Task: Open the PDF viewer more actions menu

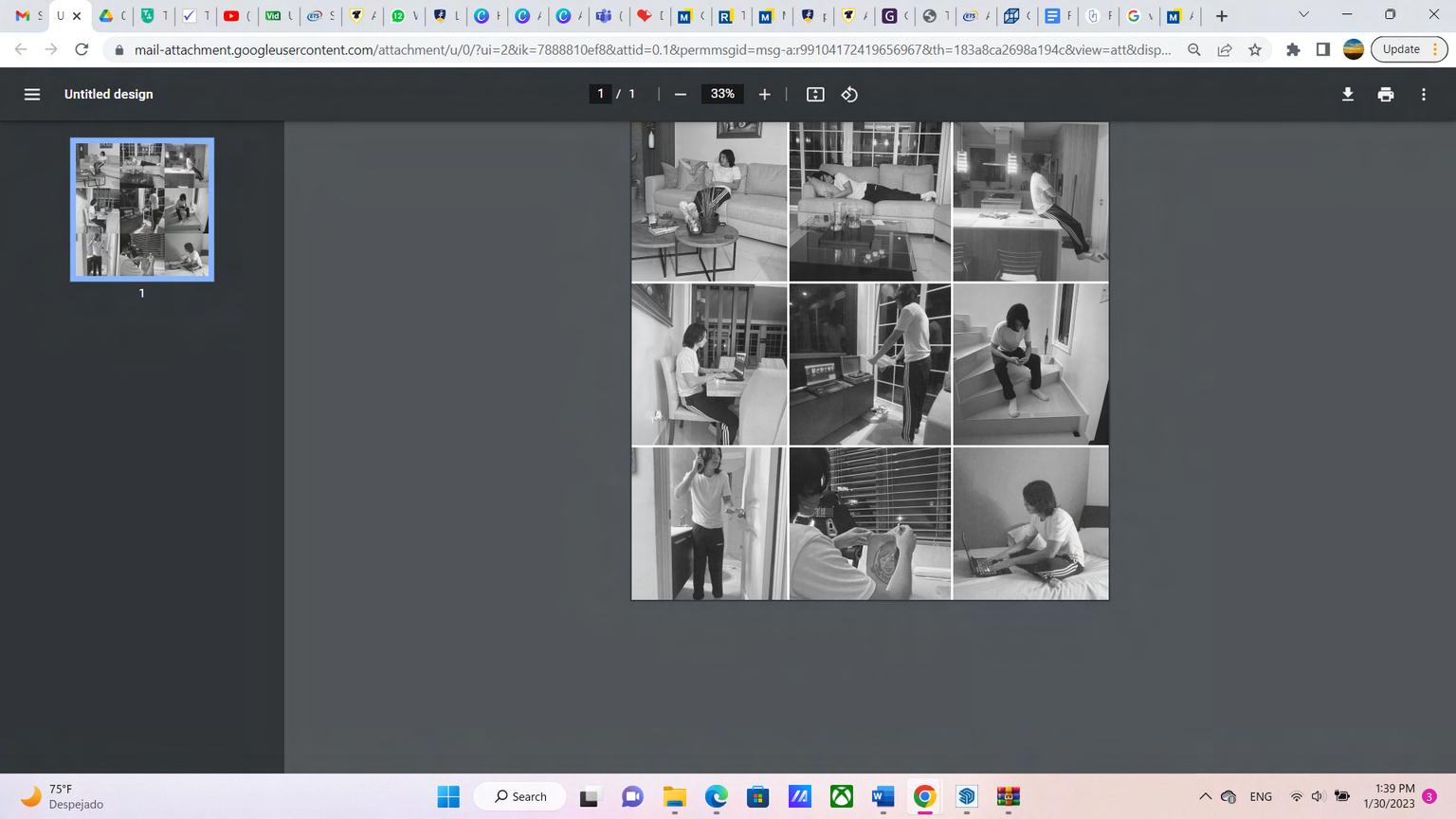Action: click(x=1423, y=94)
